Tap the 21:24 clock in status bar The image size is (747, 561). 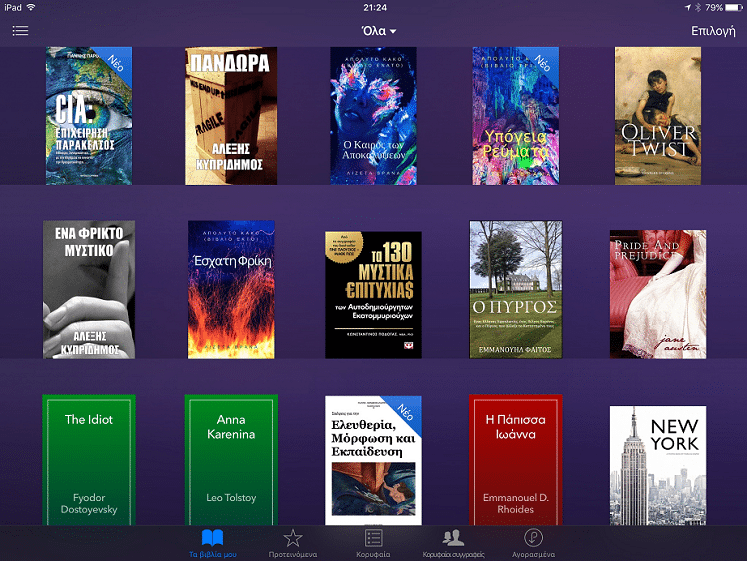click(x=375, y=7)
